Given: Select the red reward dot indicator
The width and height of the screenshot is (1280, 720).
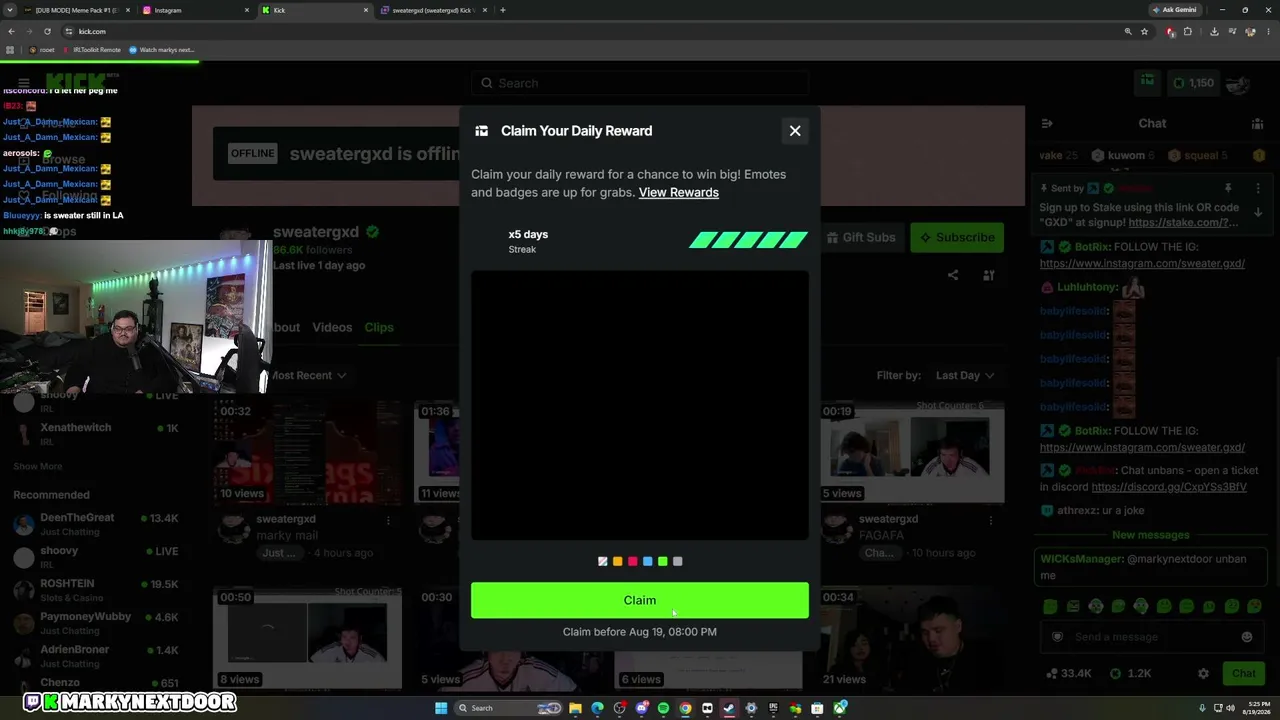Looking at the screenshot, I should [632, 562].
